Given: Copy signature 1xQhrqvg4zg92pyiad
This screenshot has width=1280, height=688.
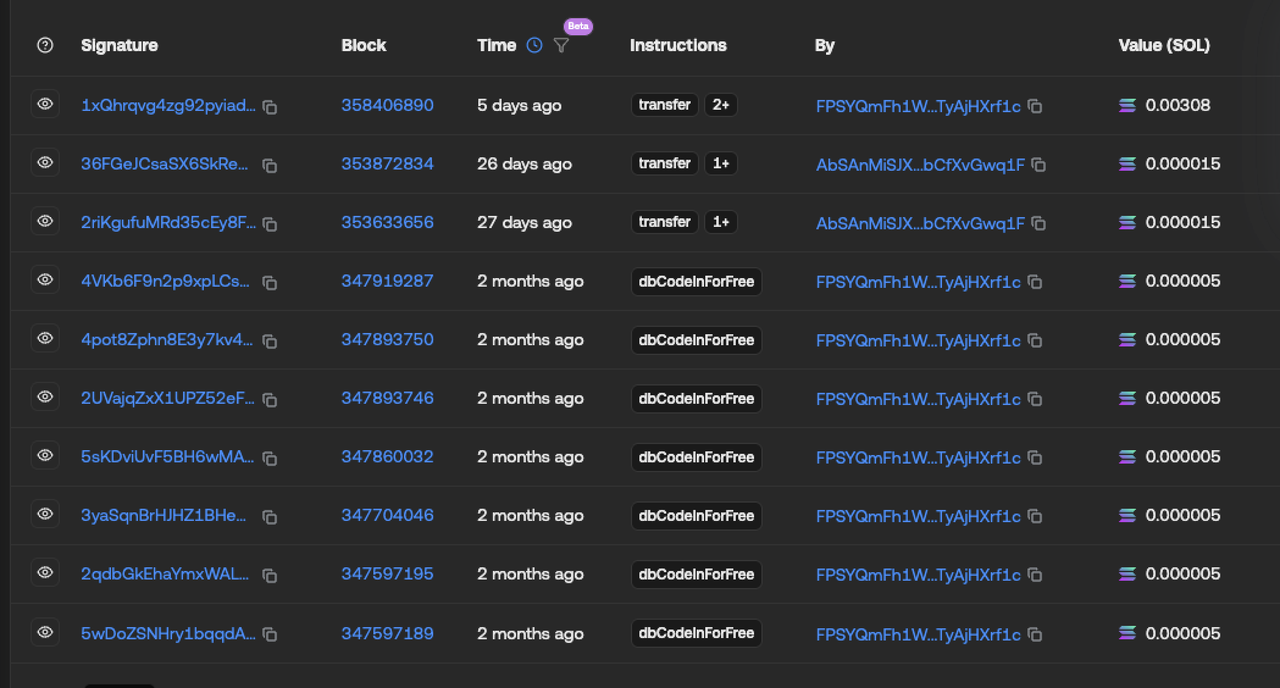Looking at the screenshot, I should click(270, 107).
